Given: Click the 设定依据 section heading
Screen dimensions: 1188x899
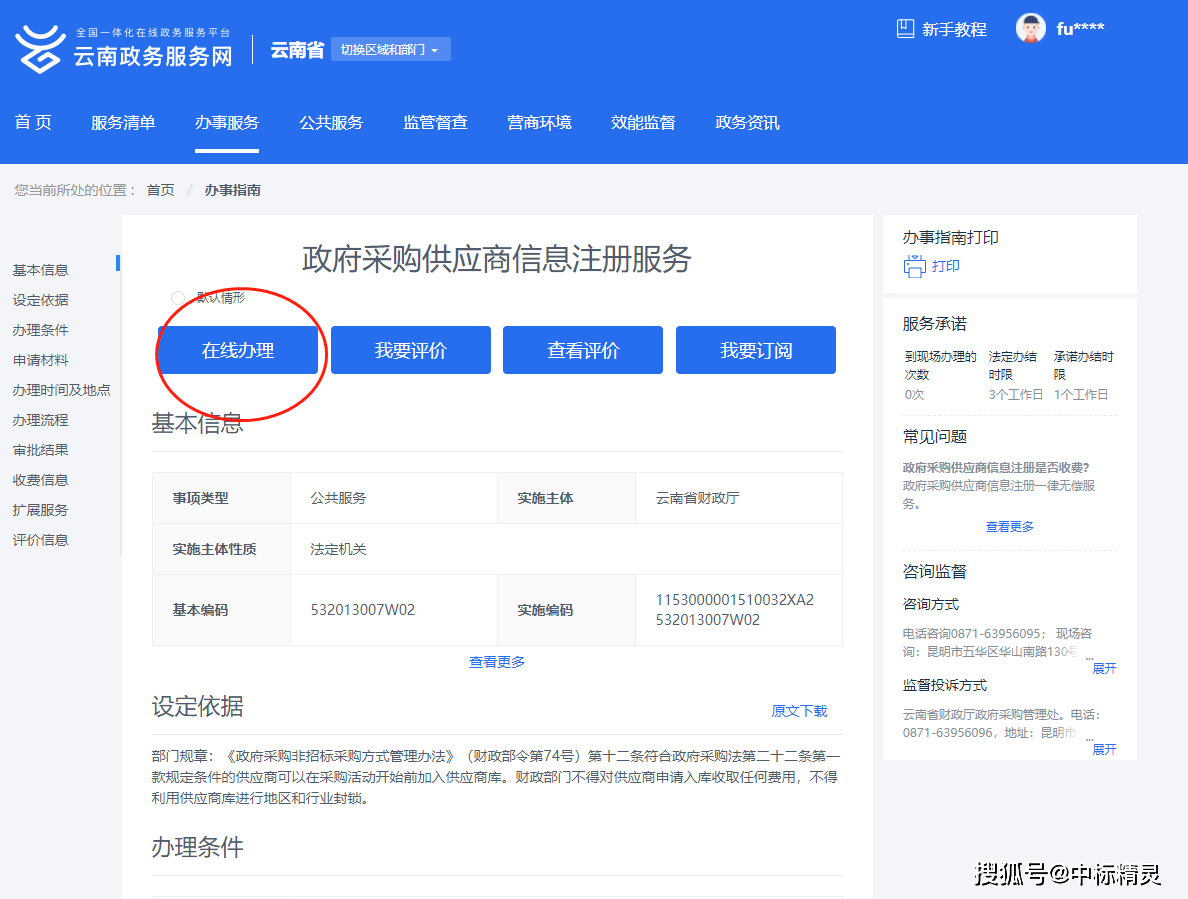Looking at the screenshot, I should (197, 707).
